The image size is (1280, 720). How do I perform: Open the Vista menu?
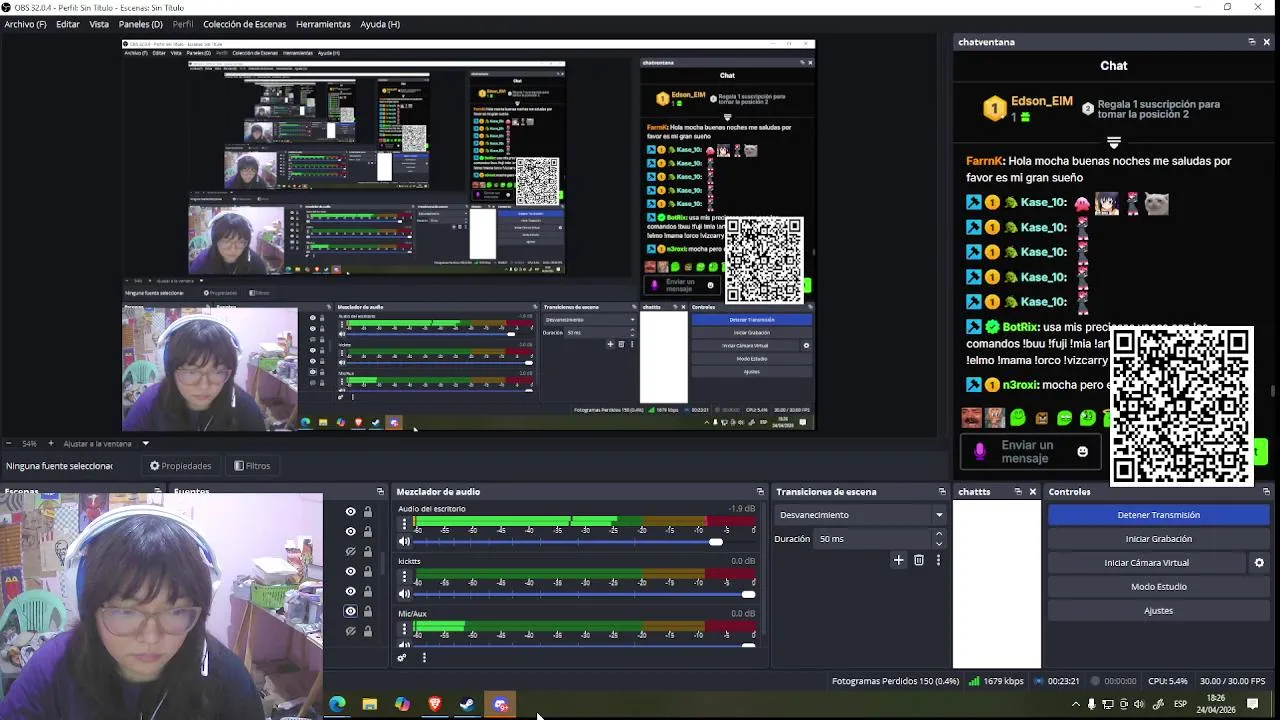tap(99, 24)
